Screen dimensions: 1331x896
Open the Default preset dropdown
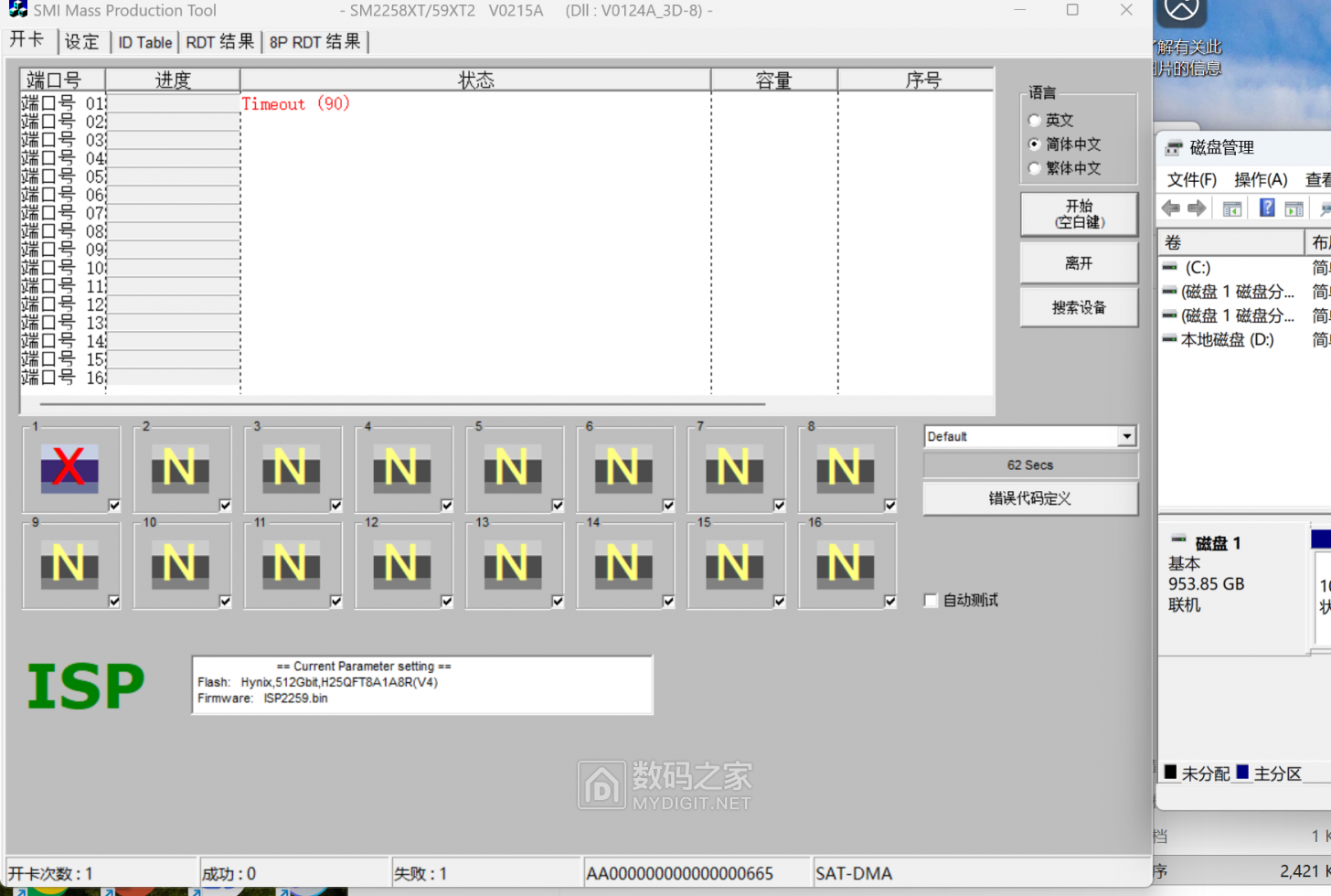point(1126,436)
